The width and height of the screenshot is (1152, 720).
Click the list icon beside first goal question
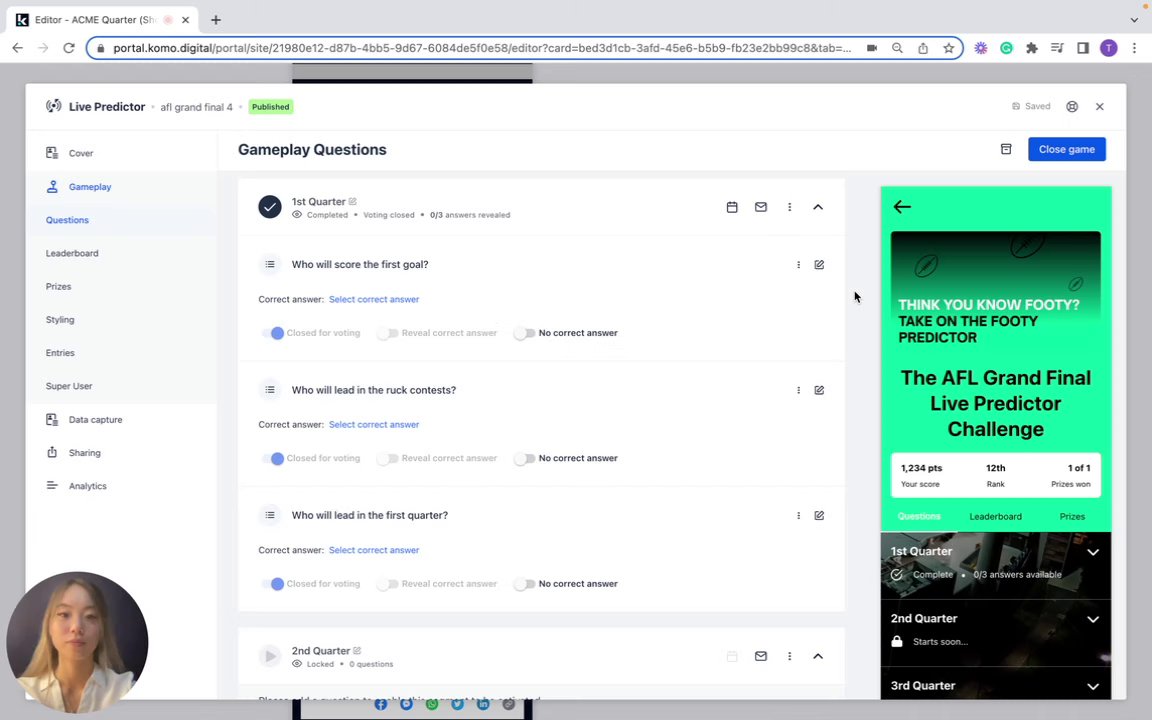270,264
